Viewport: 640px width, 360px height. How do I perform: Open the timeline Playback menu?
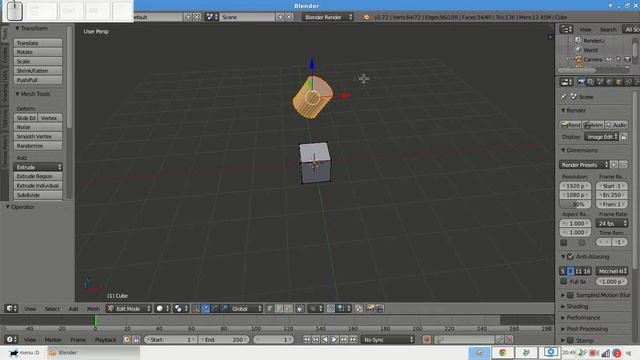tap(105, 339)
